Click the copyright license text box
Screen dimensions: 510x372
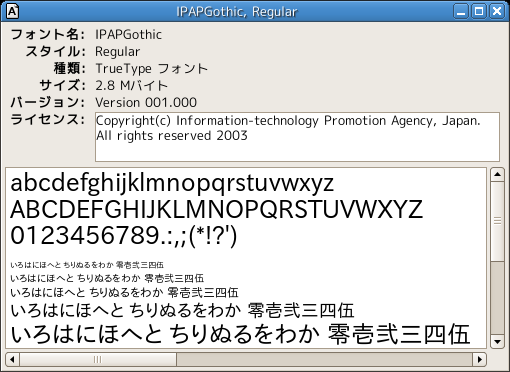coord(297,137)
